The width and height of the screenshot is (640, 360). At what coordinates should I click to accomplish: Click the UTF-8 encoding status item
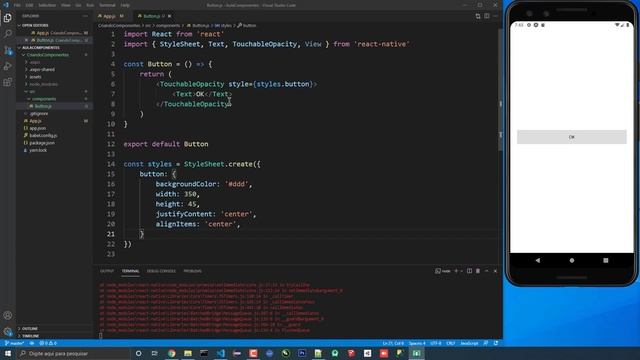(436, 343)
